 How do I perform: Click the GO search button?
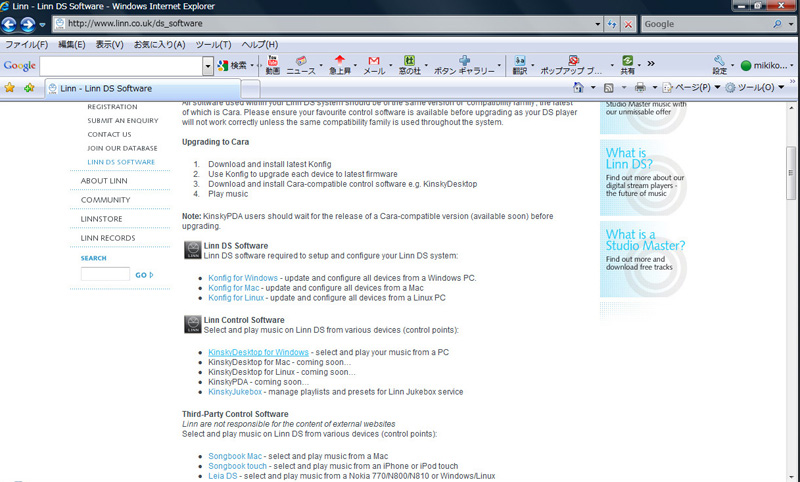click(x=144, y=275)
